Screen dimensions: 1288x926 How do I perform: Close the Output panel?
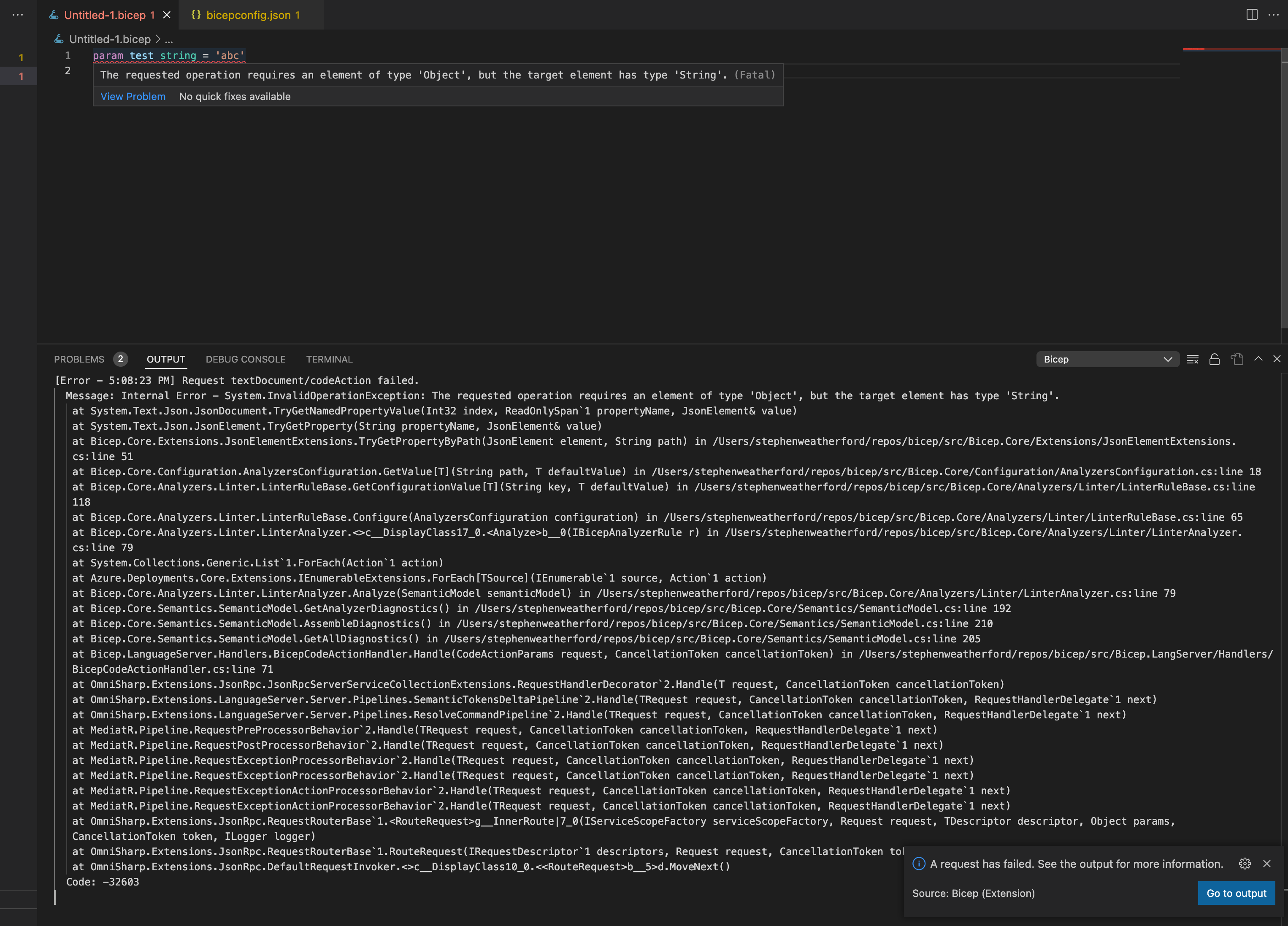[1277, 359]
